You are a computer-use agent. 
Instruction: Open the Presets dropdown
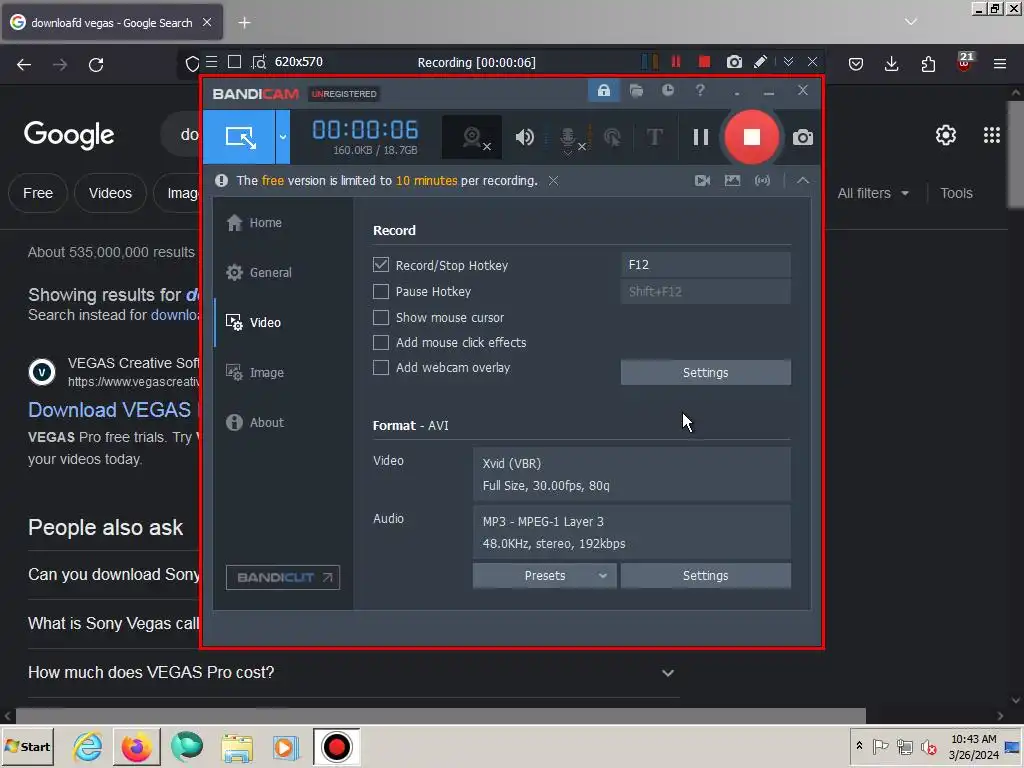click(544, 576)
